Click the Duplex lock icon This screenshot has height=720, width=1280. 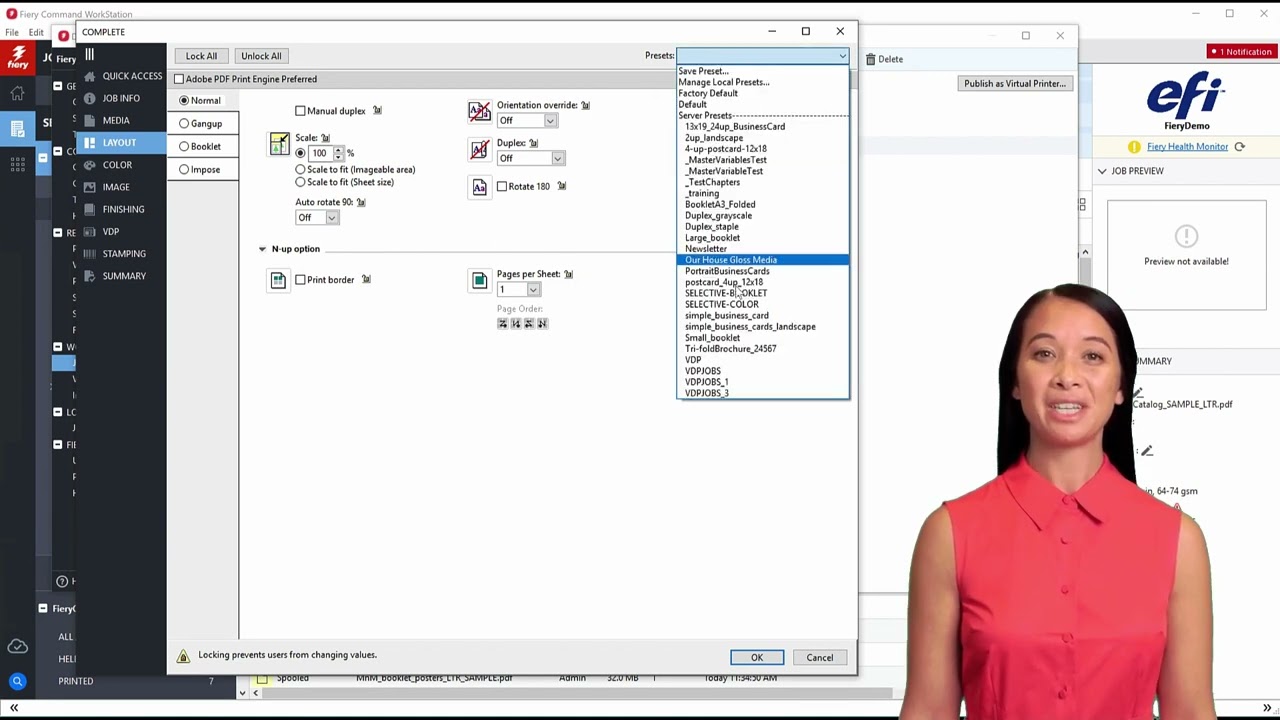click(534, 143)
